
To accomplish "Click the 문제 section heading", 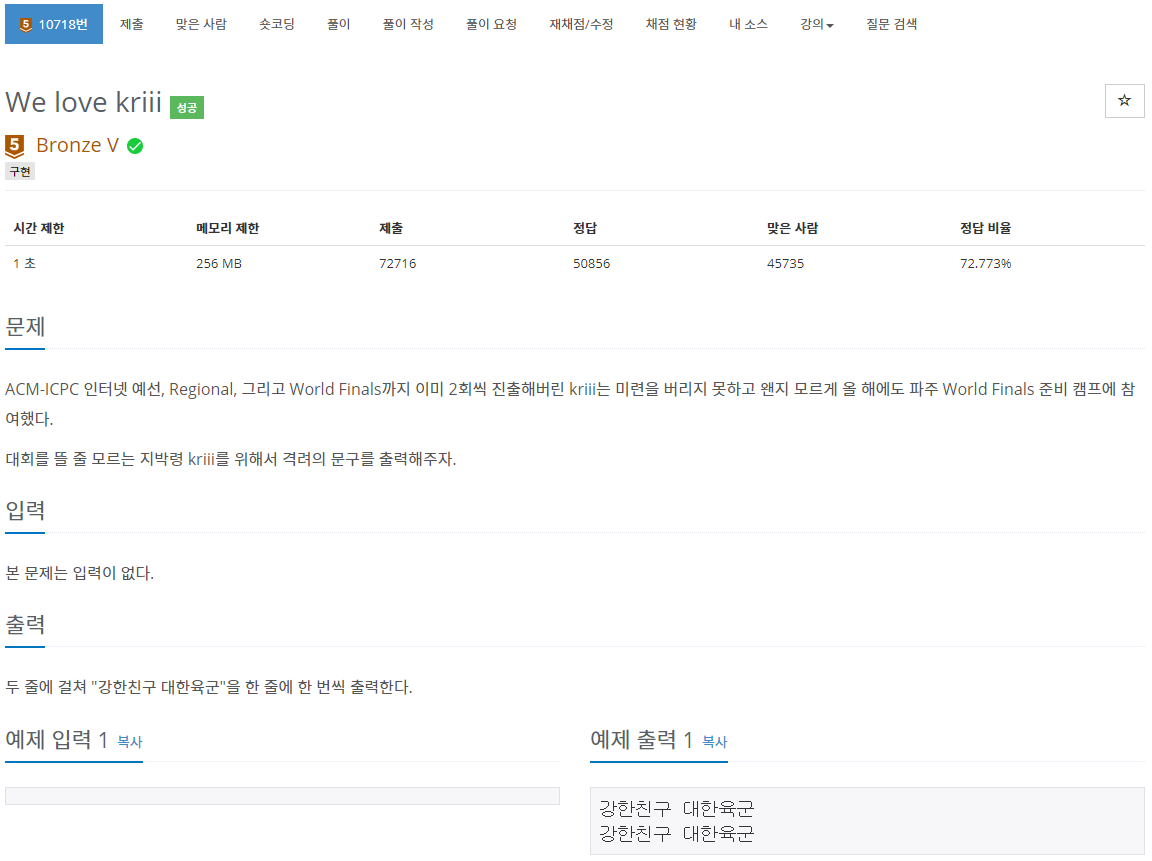I will [25, 326].
